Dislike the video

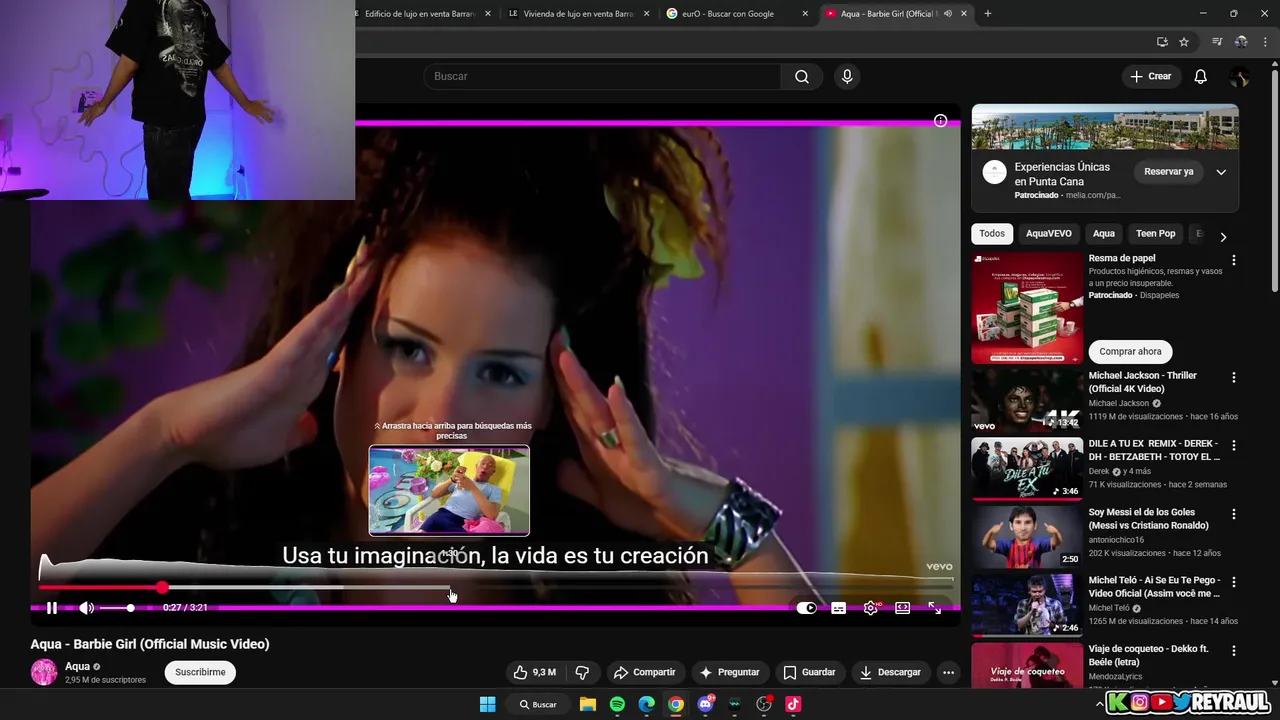tap(582, 672)
